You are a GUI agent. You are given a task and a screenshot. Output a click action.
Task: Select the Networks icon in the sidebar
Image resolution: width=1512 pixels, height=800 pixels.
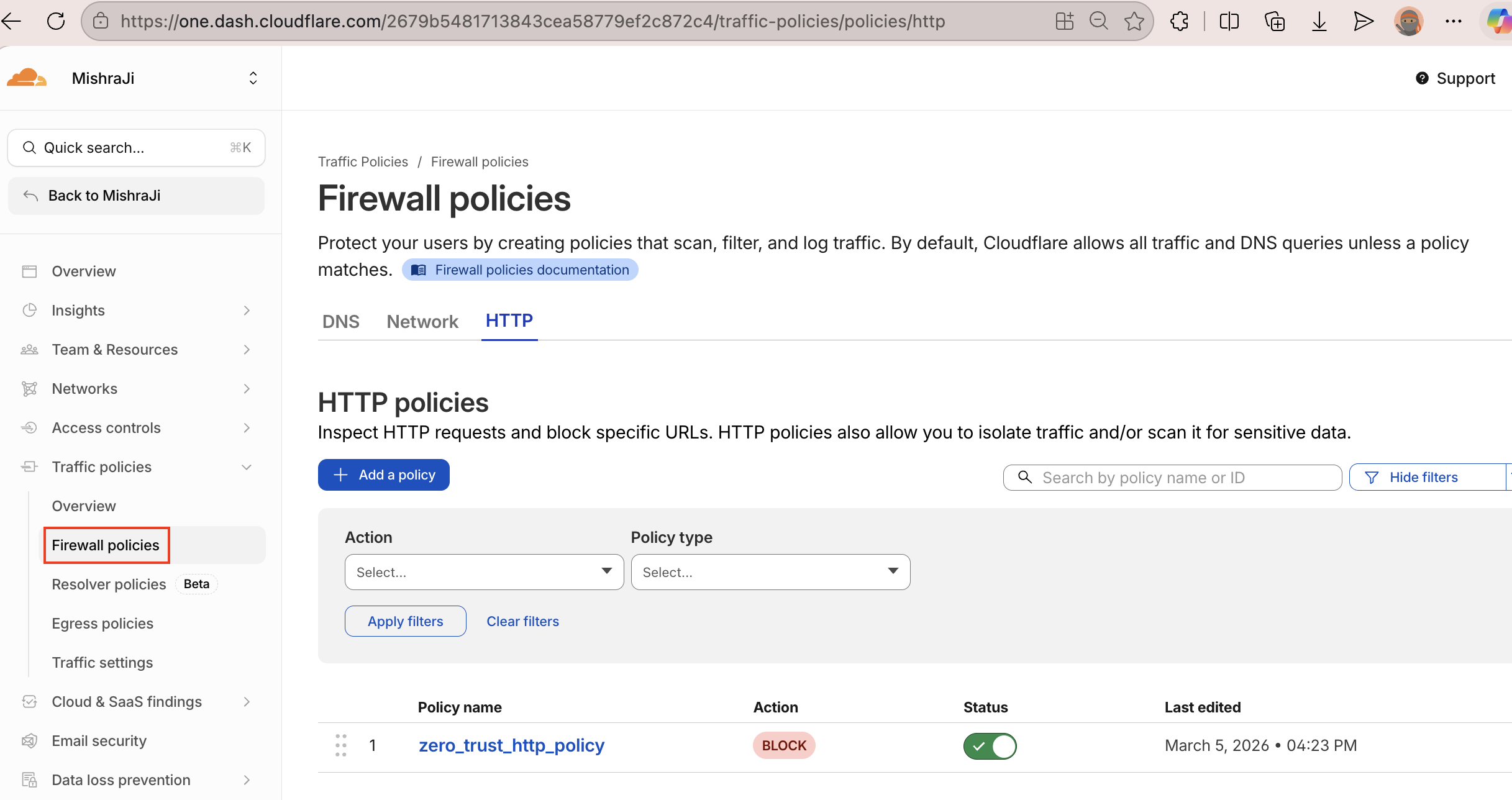[30, 388]
